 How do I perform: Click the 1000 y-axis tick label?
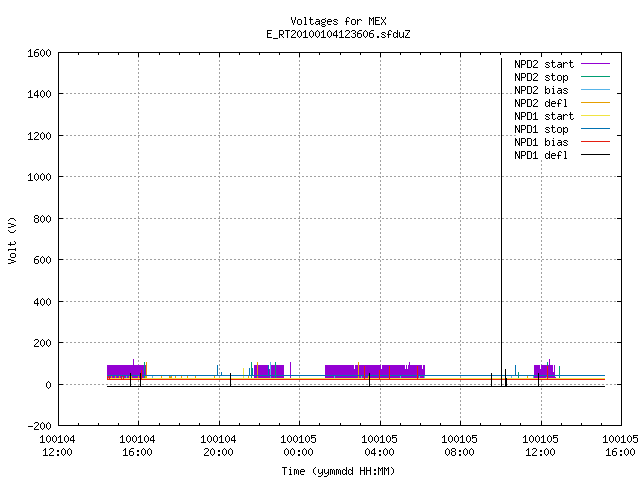(39, 177)
